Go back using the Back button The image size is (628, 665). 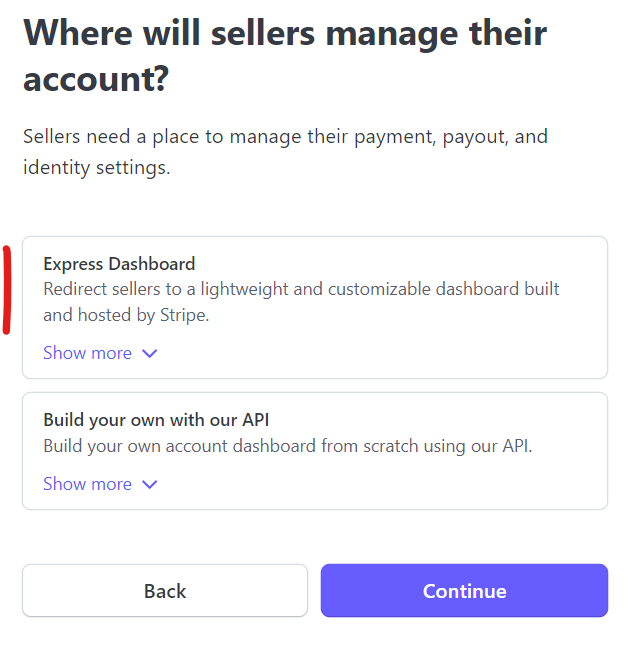point(165,591)
